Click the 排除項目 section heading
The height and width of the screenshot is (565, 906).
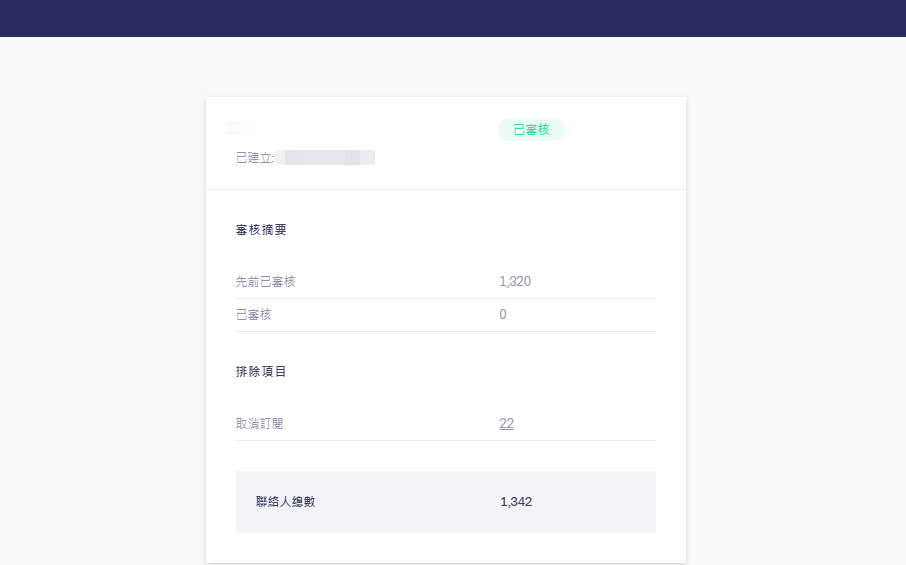[261, 372]
